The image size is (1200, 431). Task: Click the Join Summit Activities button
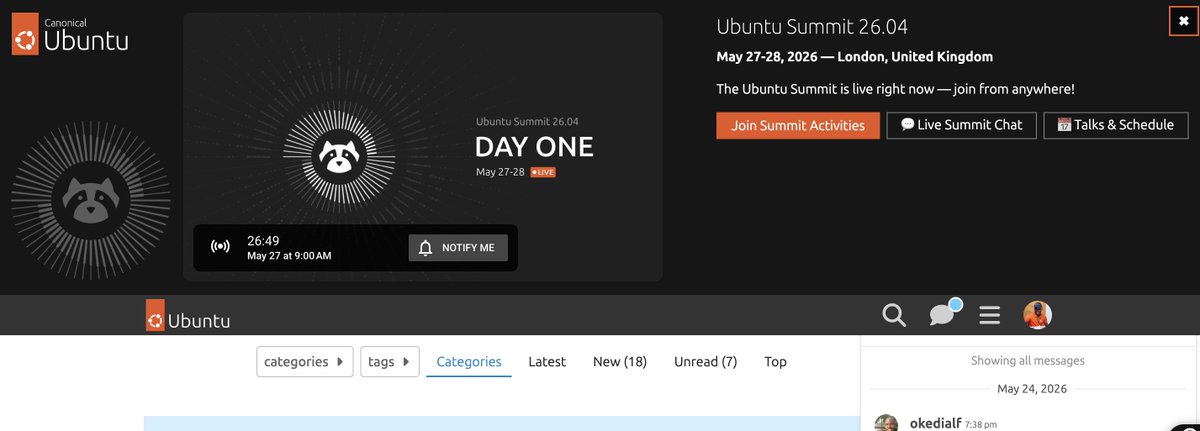click(798, 125)
